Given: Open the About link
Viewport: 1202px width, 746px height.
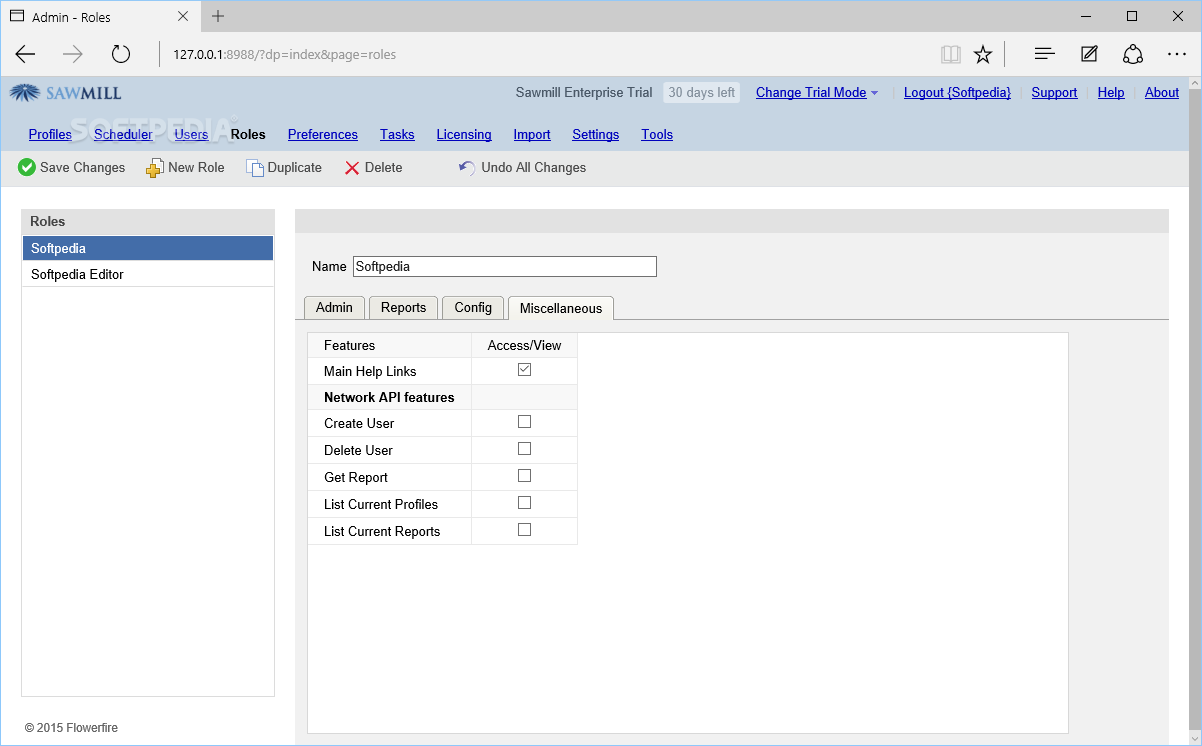Looking at the screenshot, I should tap(1162, 93).
